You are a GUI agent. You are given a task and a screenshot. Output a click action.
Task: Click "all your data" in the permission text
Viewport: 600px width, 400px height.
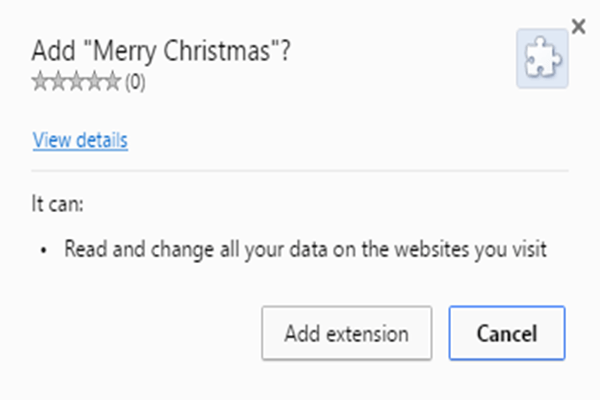tap(249, 250)
